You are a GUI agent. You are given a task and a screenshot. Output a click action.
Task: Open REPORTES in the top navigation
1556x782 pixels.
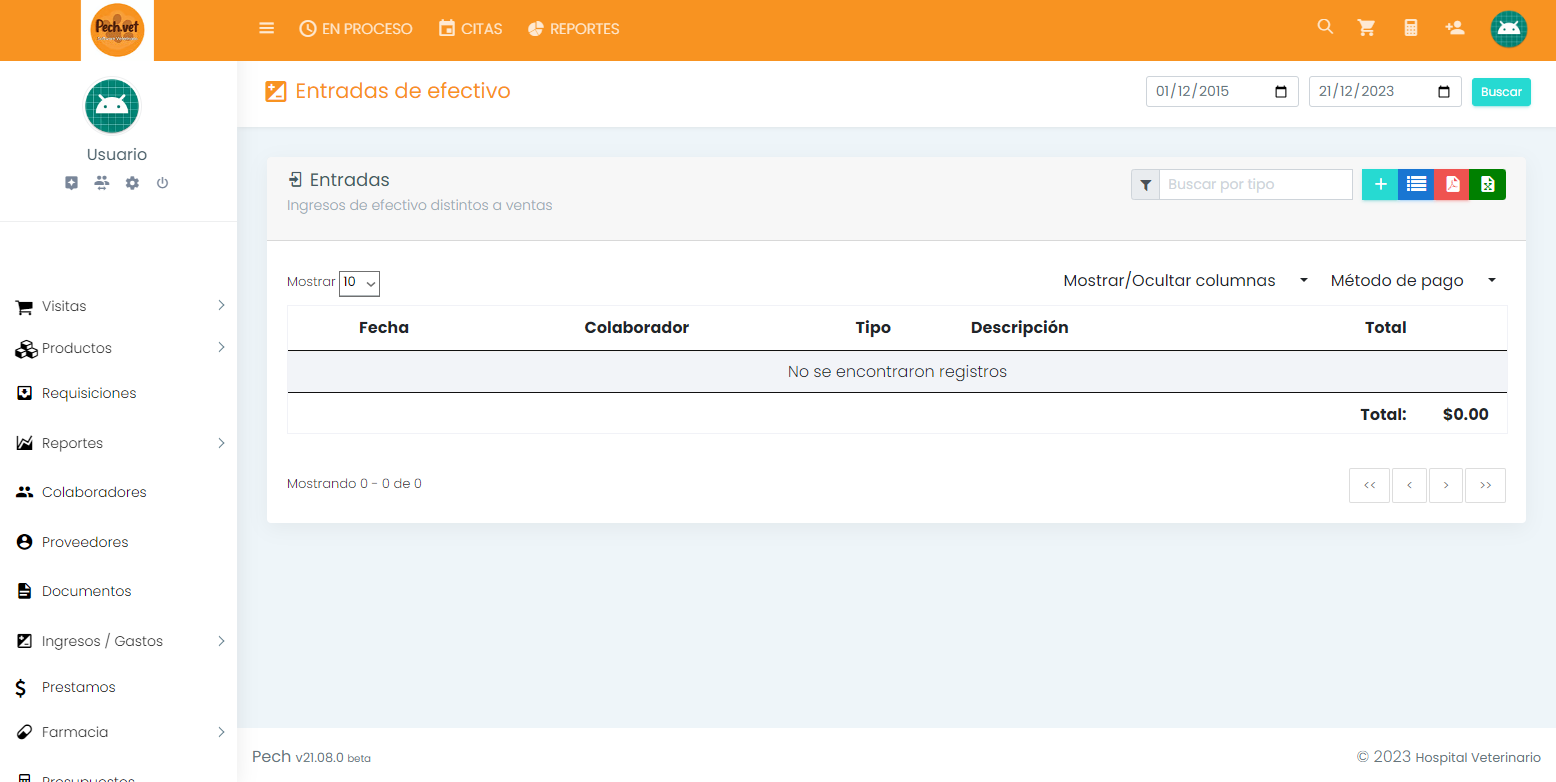(x=573, y=29)
